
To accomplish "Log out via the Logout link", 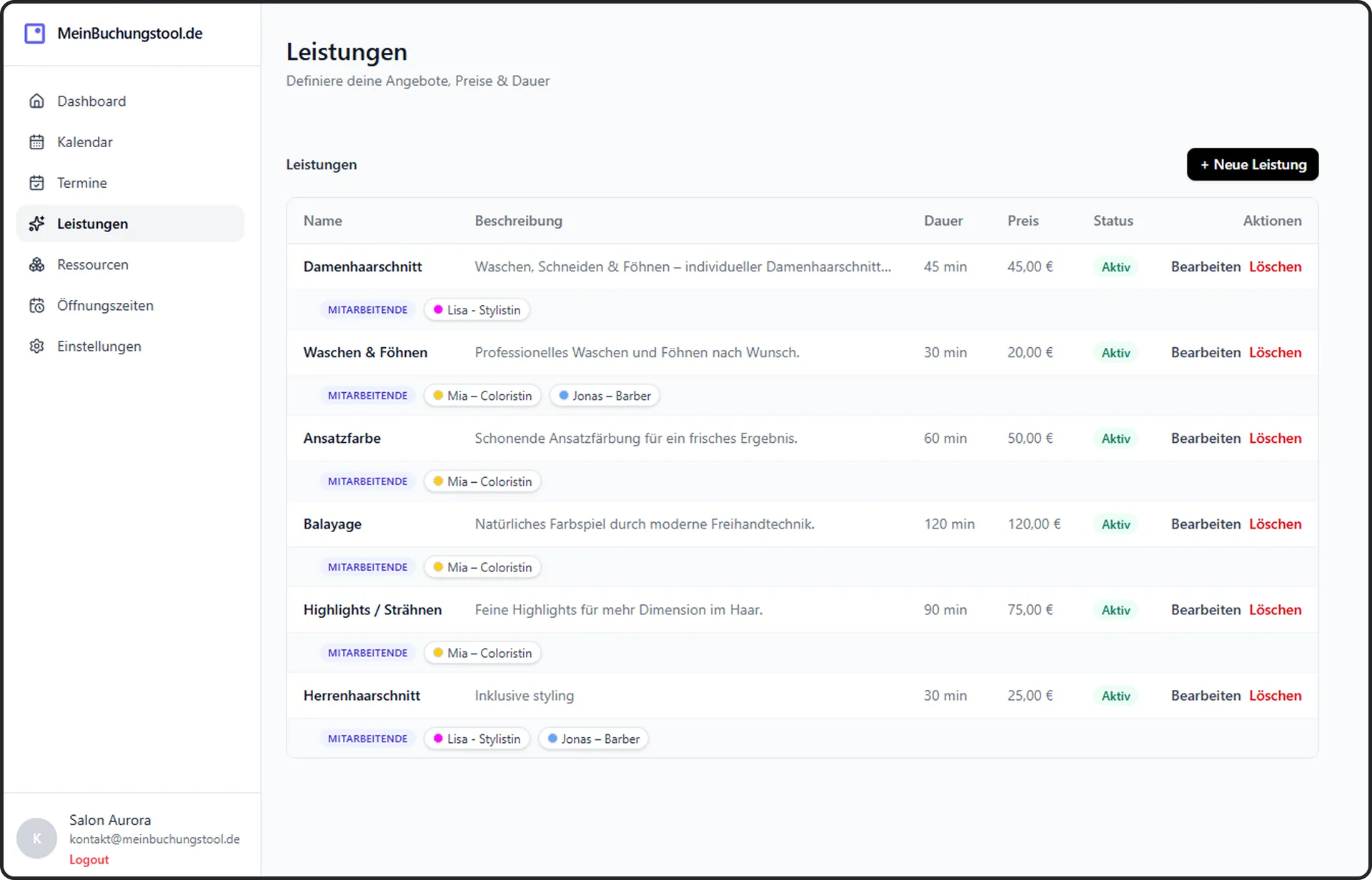I will point(89,860).
